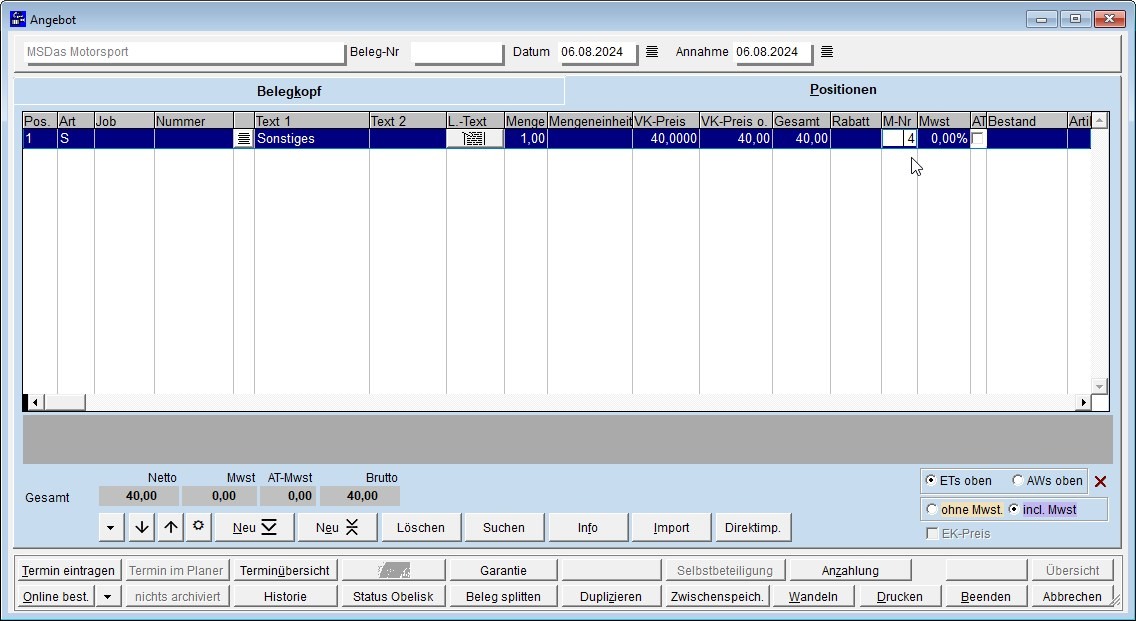Click the Direktimp. button
Screen dimensions: 1136x621
(x=753, y=528)
